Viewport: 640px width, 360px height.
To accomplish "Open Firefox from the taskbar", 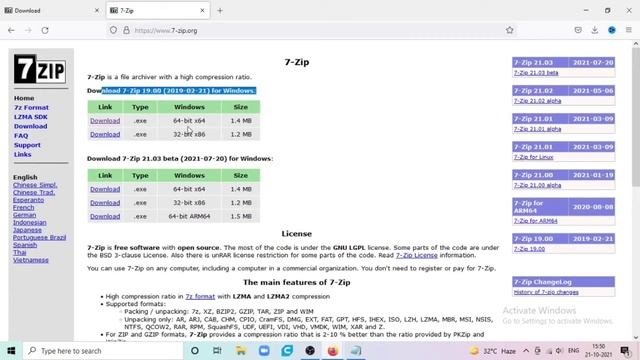I will [x=333, y=351].
